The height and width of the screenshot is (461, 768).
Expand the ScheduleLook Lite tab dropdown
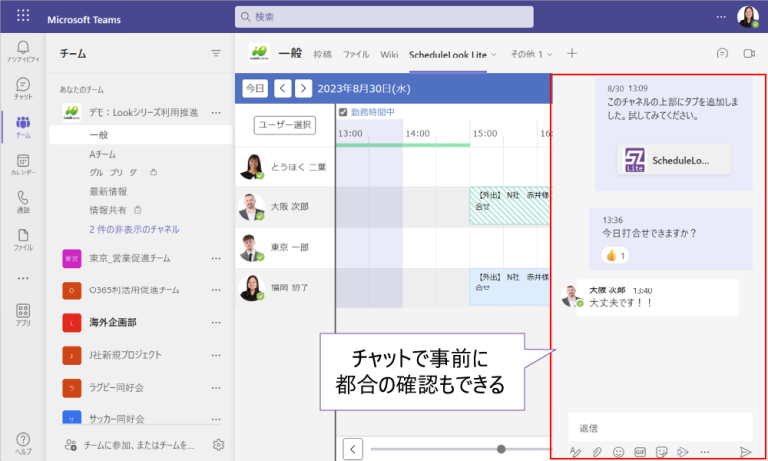click(494, 54)
